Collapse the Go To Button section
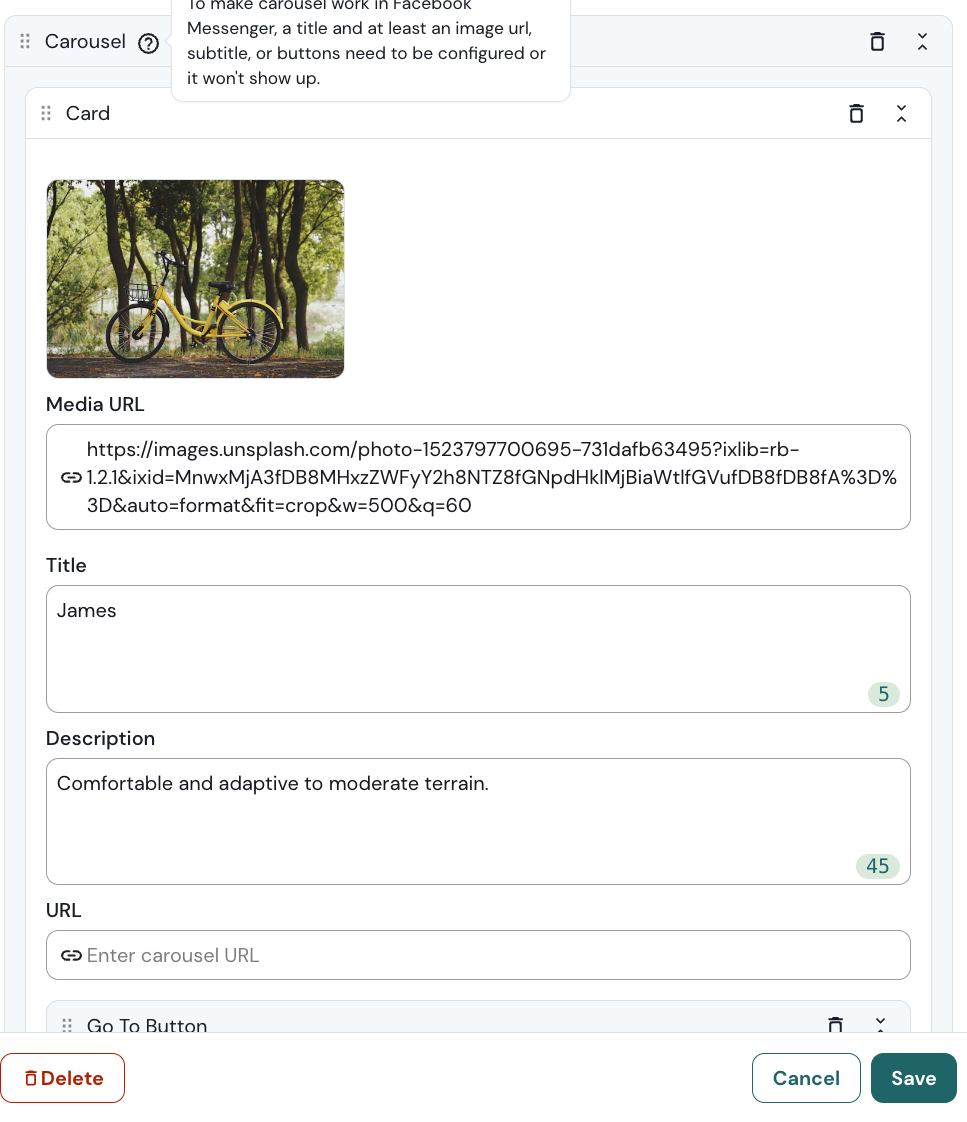 click(x=880, y=1024)
